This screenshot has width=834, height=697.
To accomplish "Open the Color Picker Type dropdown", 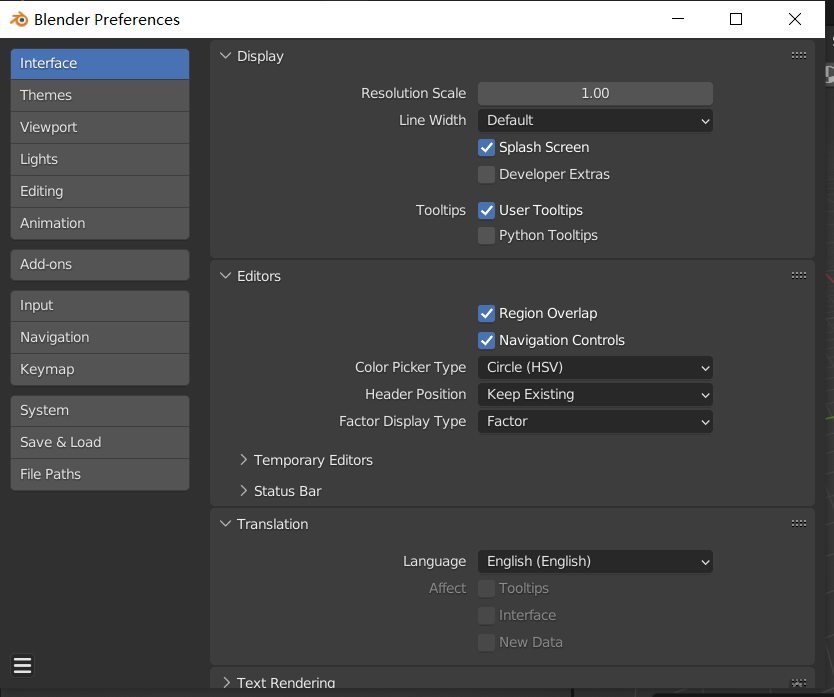I will (x=595, y=367).
